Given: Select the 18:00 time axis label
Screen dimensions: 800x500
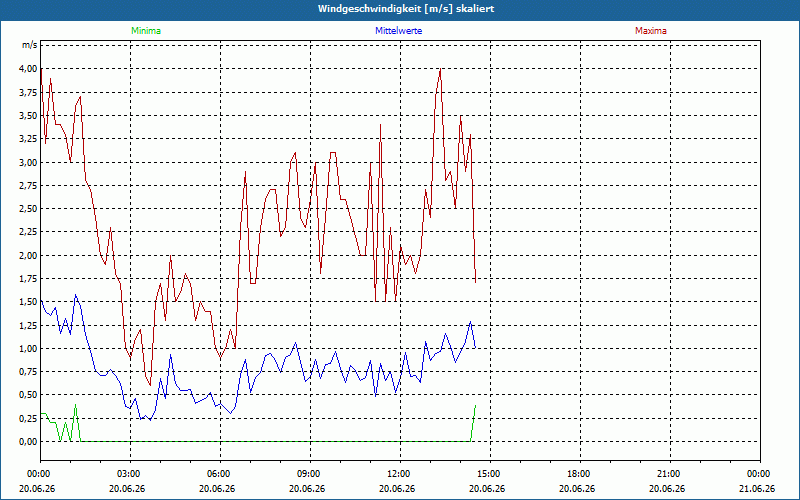Looking at the screenshot, I should tap(580, 474).
